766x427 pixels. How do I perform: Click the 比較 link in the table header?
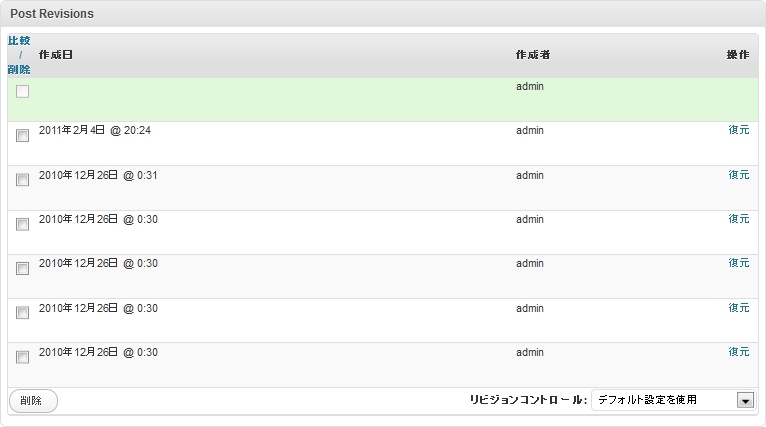click(x=19, y=41)
